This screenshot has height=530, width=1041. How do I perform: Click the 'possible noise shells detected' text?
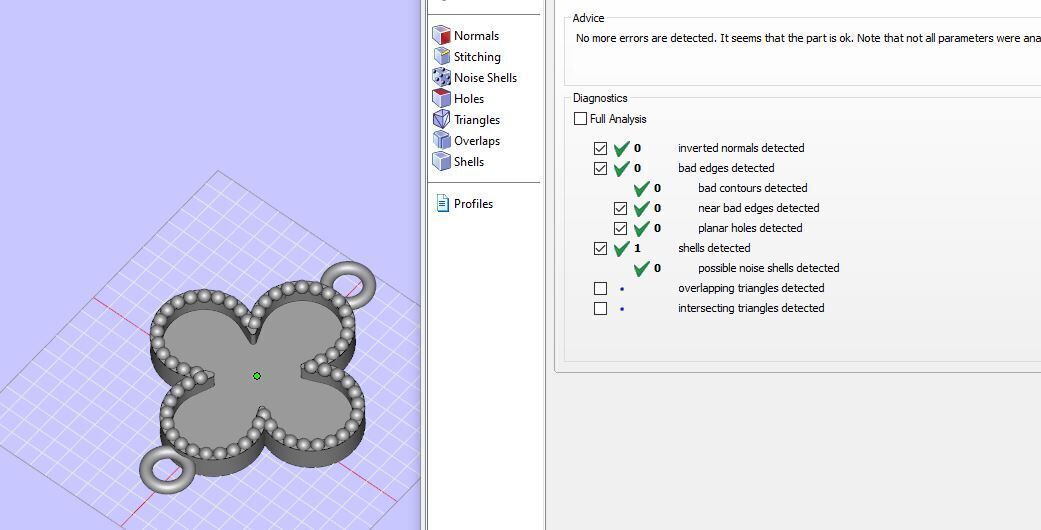[x=768, y=268]
